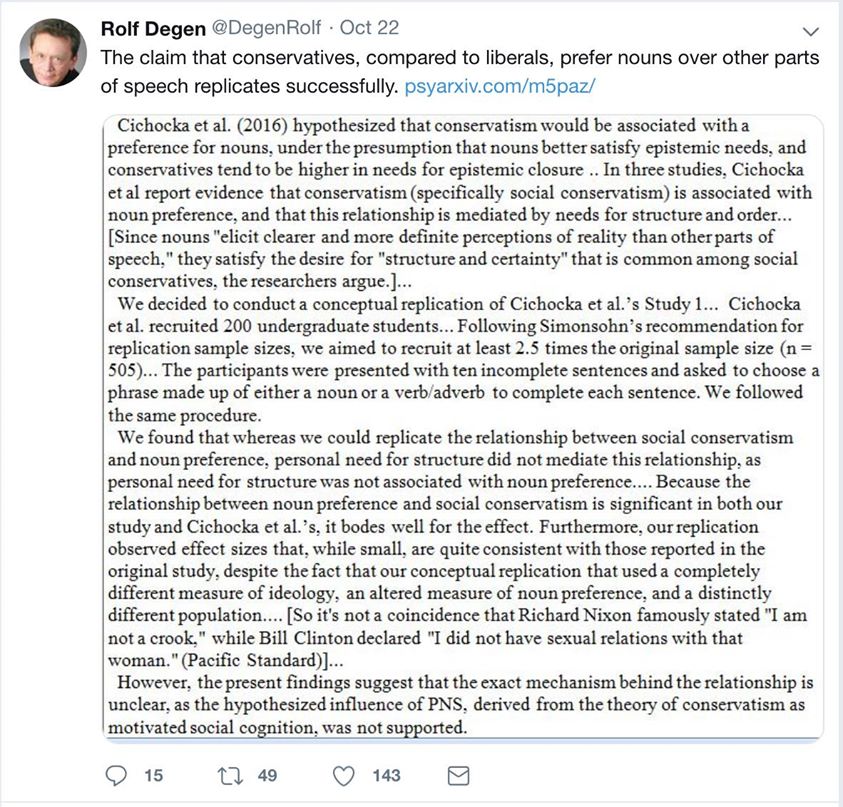This screenshot has height=807, width=843.
Task: Click the reply speech bubble icon
Action: 118,775
